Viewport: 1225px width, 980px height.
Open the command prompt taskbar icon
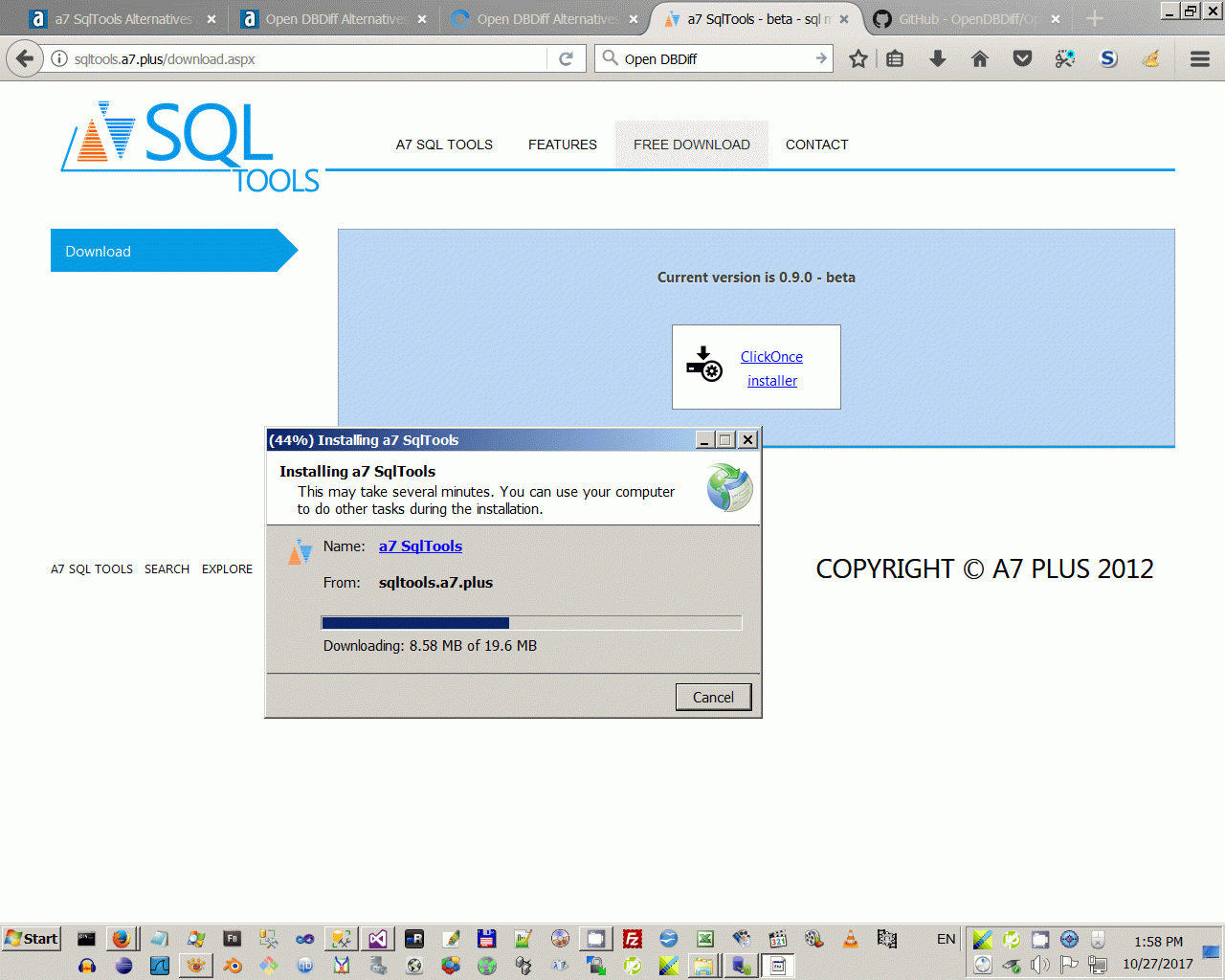click(x=86, y=939)
